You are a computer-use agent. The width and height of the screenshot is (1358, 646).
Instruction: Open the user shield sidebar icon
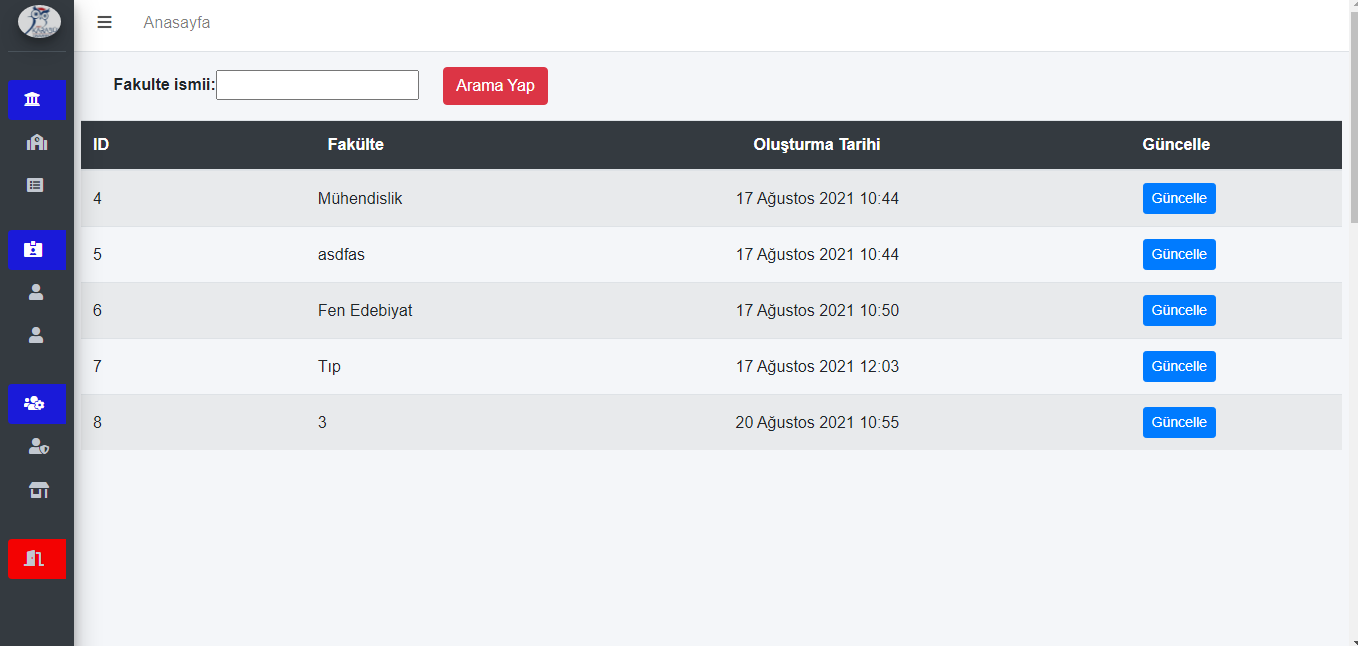coord(37,447)
